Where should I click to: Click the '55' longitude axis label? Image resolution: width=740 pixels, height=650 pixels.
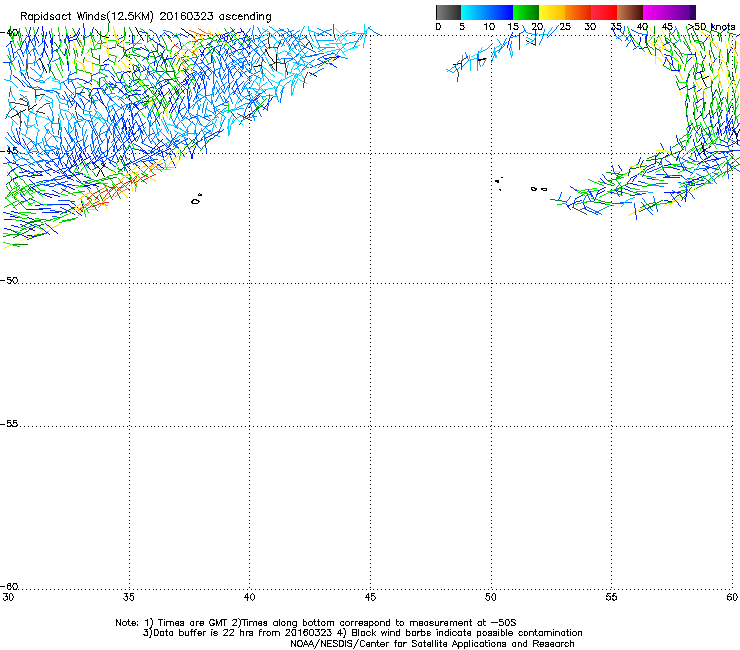point(611,597)
